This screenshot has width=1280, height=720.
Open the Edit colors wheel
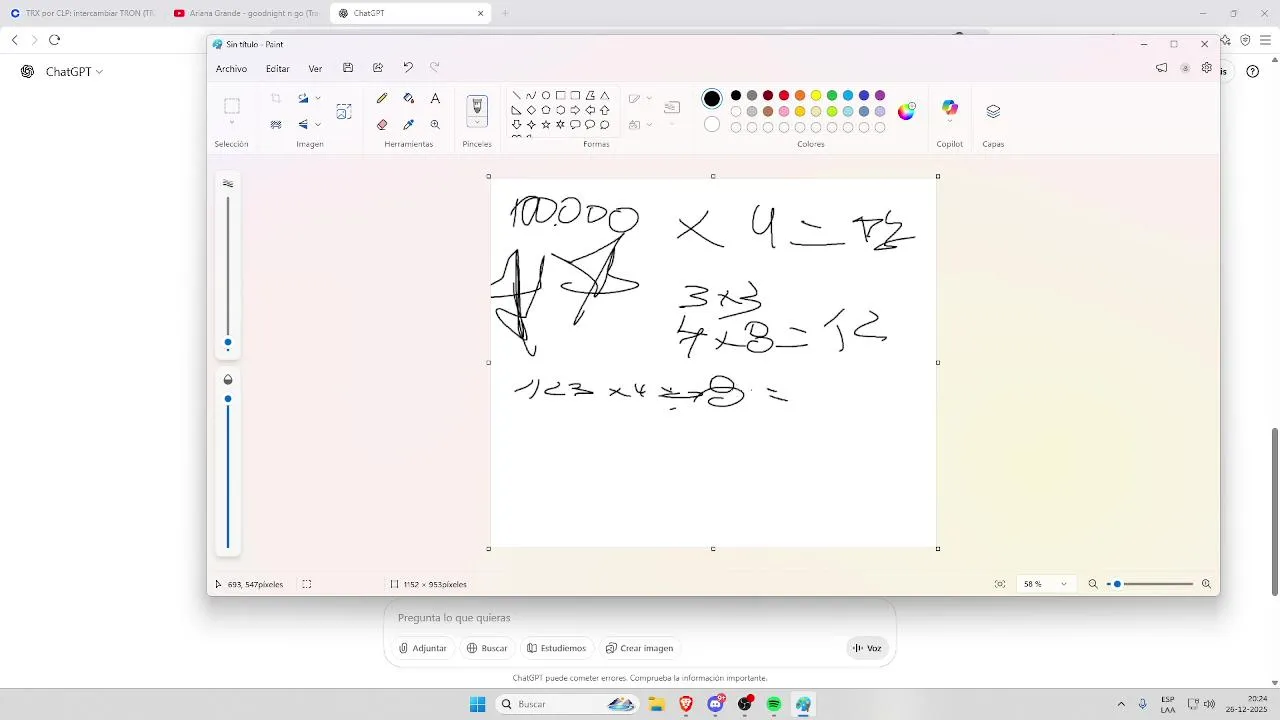906,111
